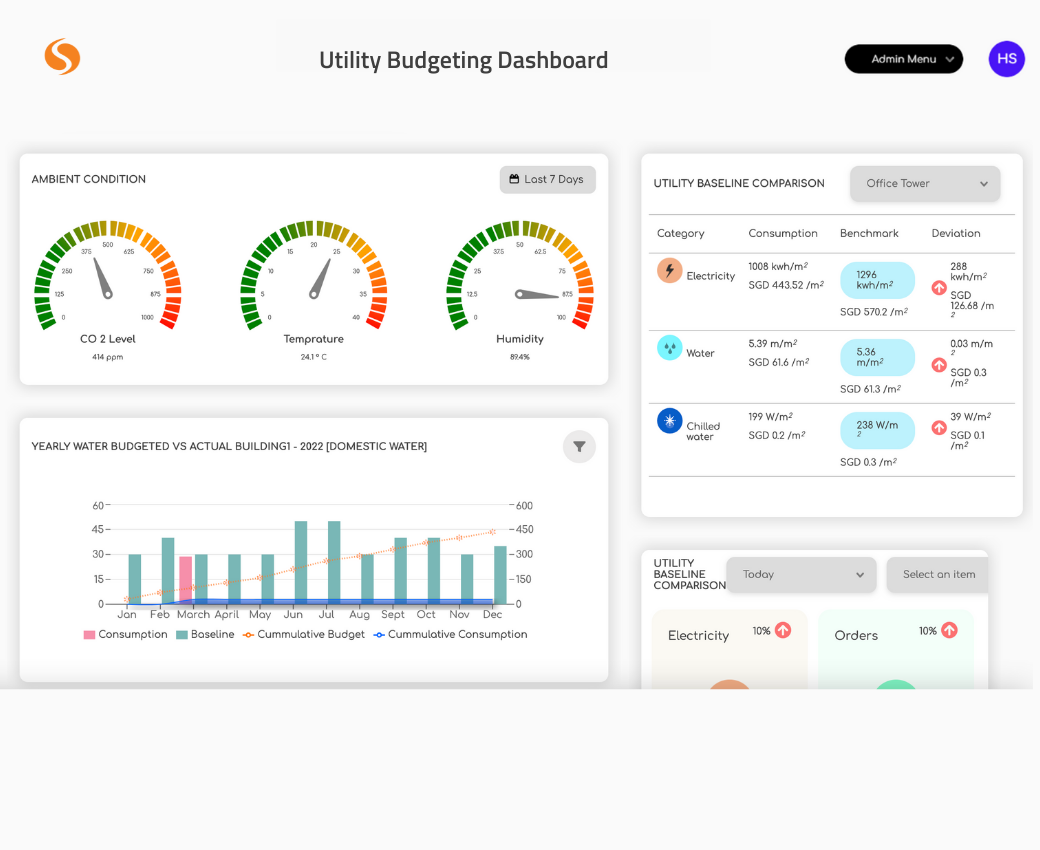Click the red deviation arrow beside Electricity
Screen dimensions: 1040x850
[937, 290]
